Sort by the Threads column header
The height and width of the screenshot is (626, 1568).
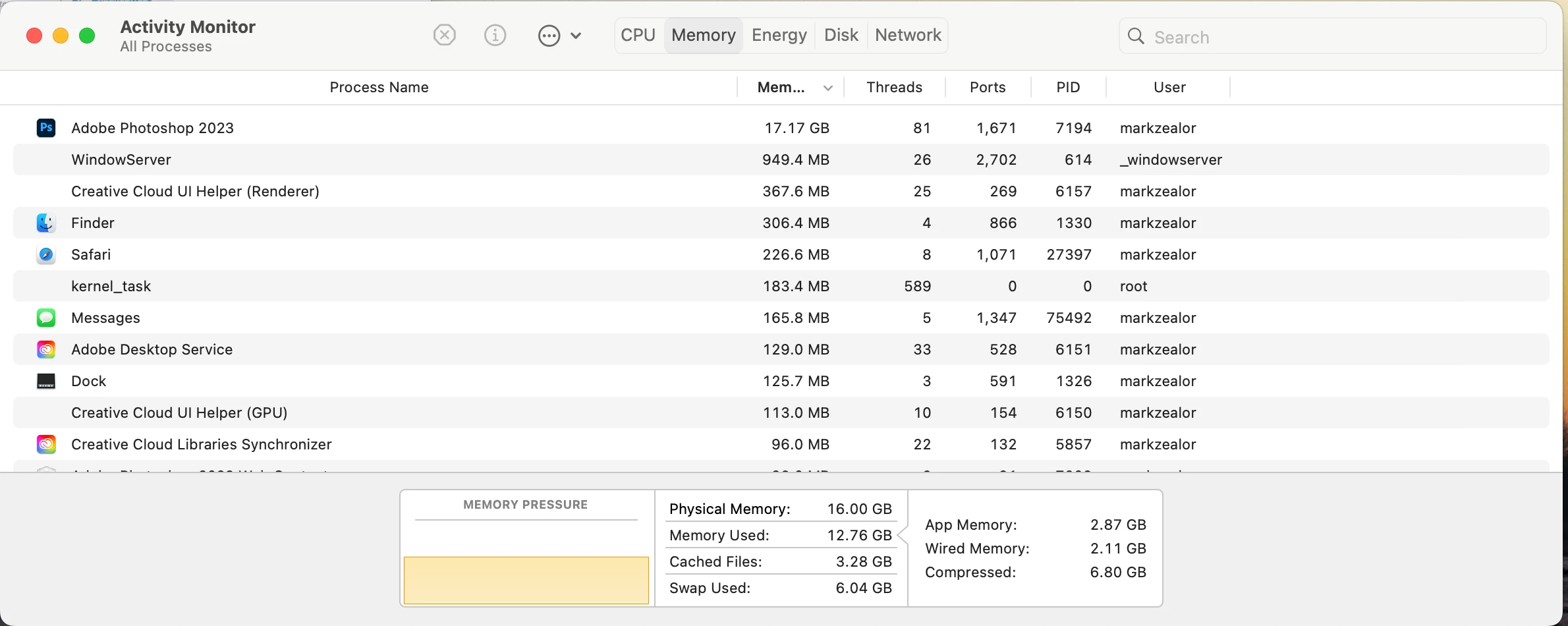point(894,87)
